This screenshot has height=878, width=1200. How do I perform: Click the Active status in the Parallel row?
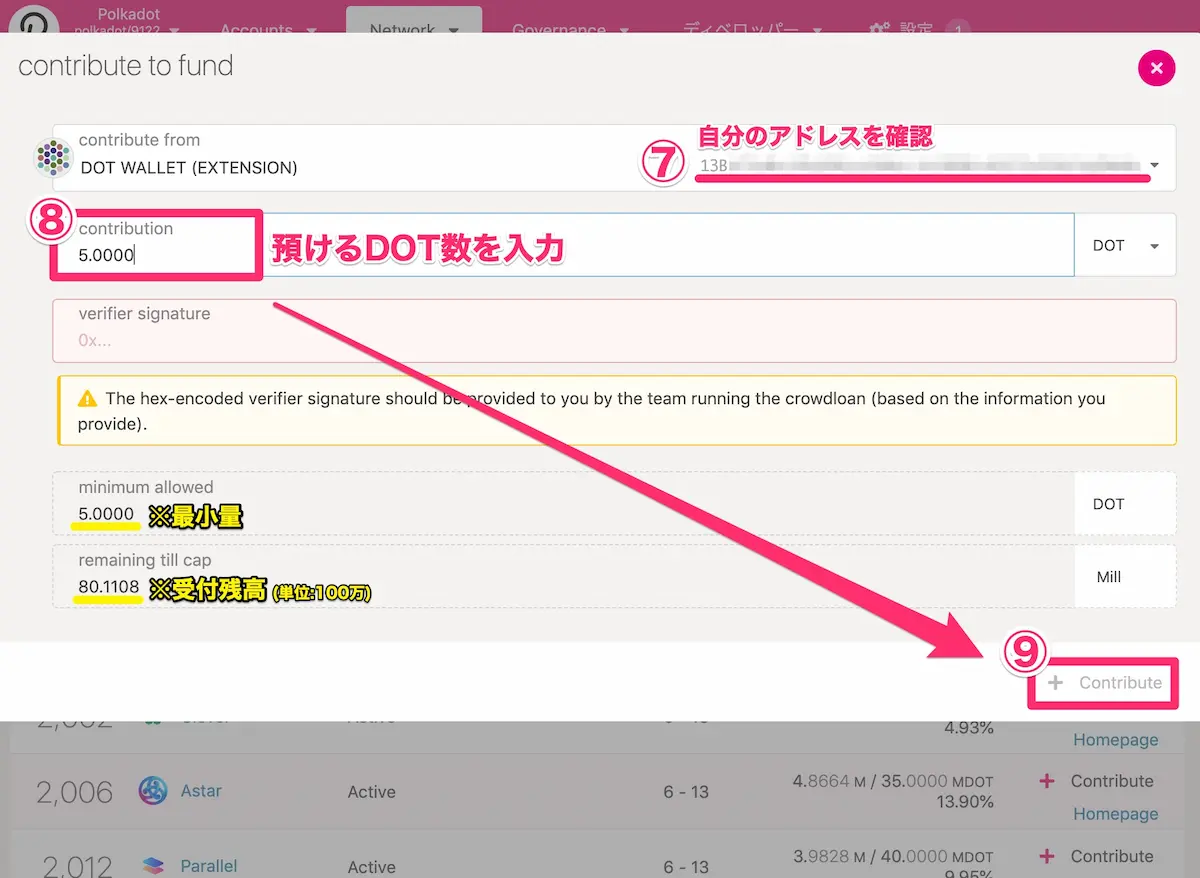point(371,867)
